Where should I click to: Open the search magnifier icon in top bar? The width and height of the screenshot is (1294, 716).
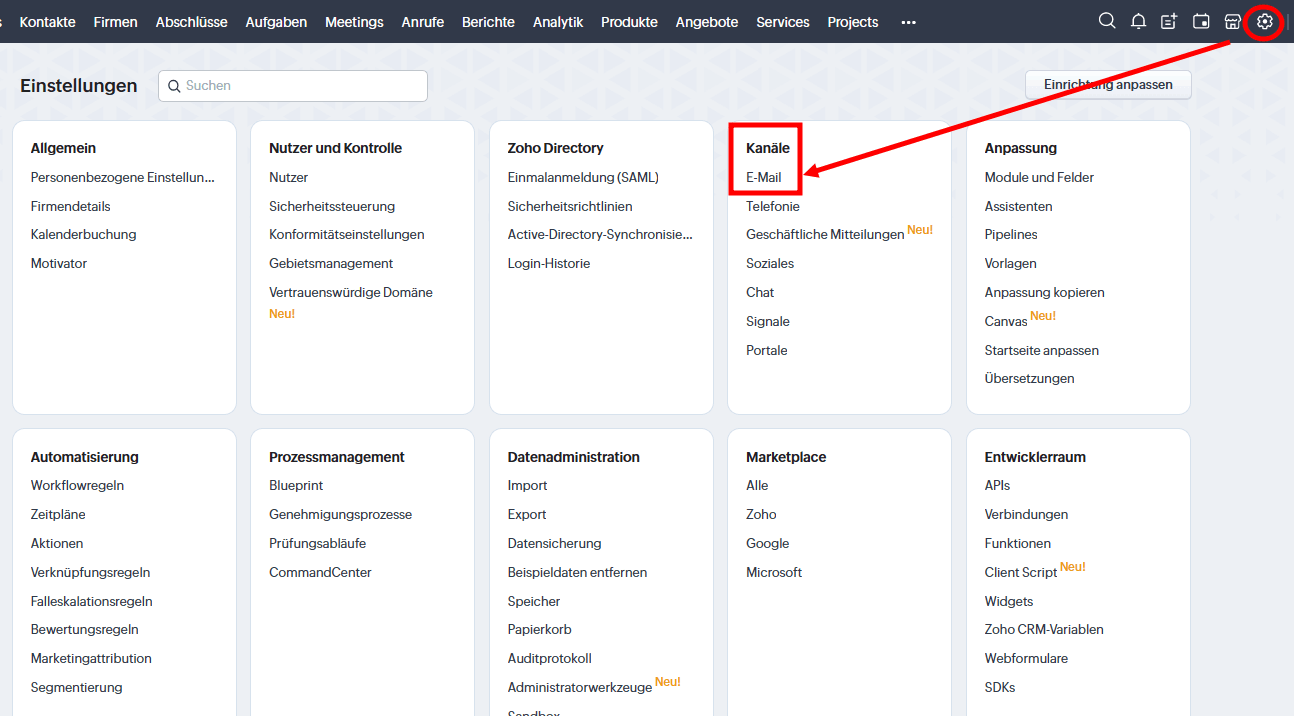[x=1107, y=21]
